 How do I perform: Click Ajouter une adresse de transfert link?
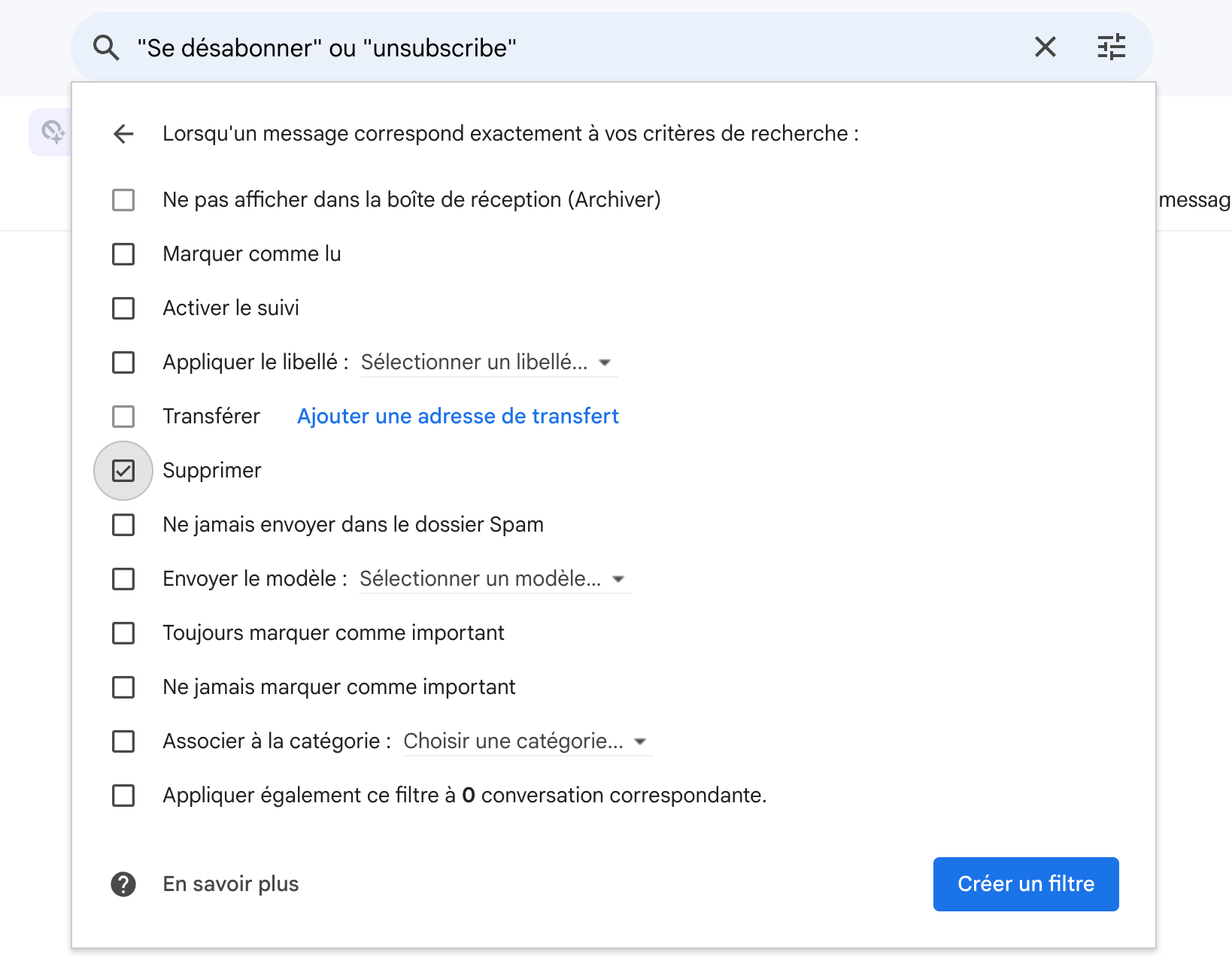(458, 417)
